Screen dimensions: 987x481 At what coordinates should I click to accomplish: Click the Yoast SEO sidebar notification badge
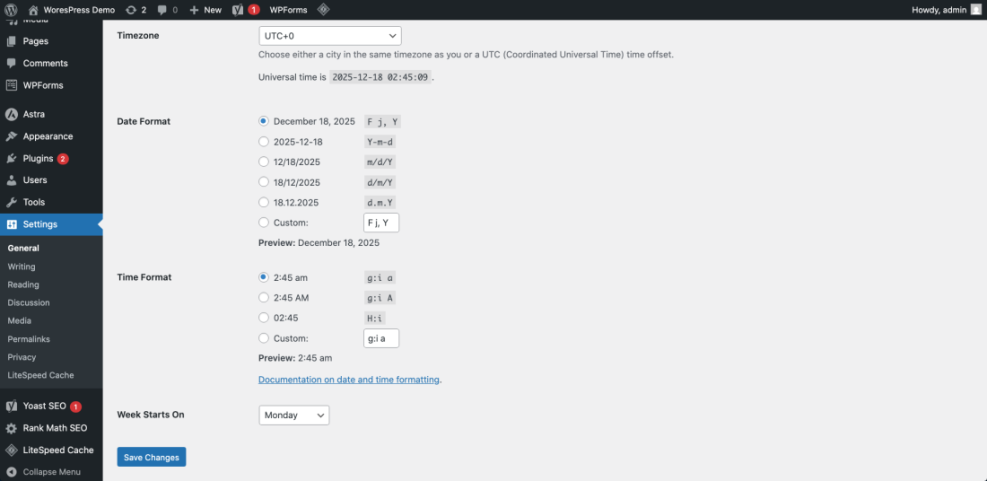click(76, 407)
